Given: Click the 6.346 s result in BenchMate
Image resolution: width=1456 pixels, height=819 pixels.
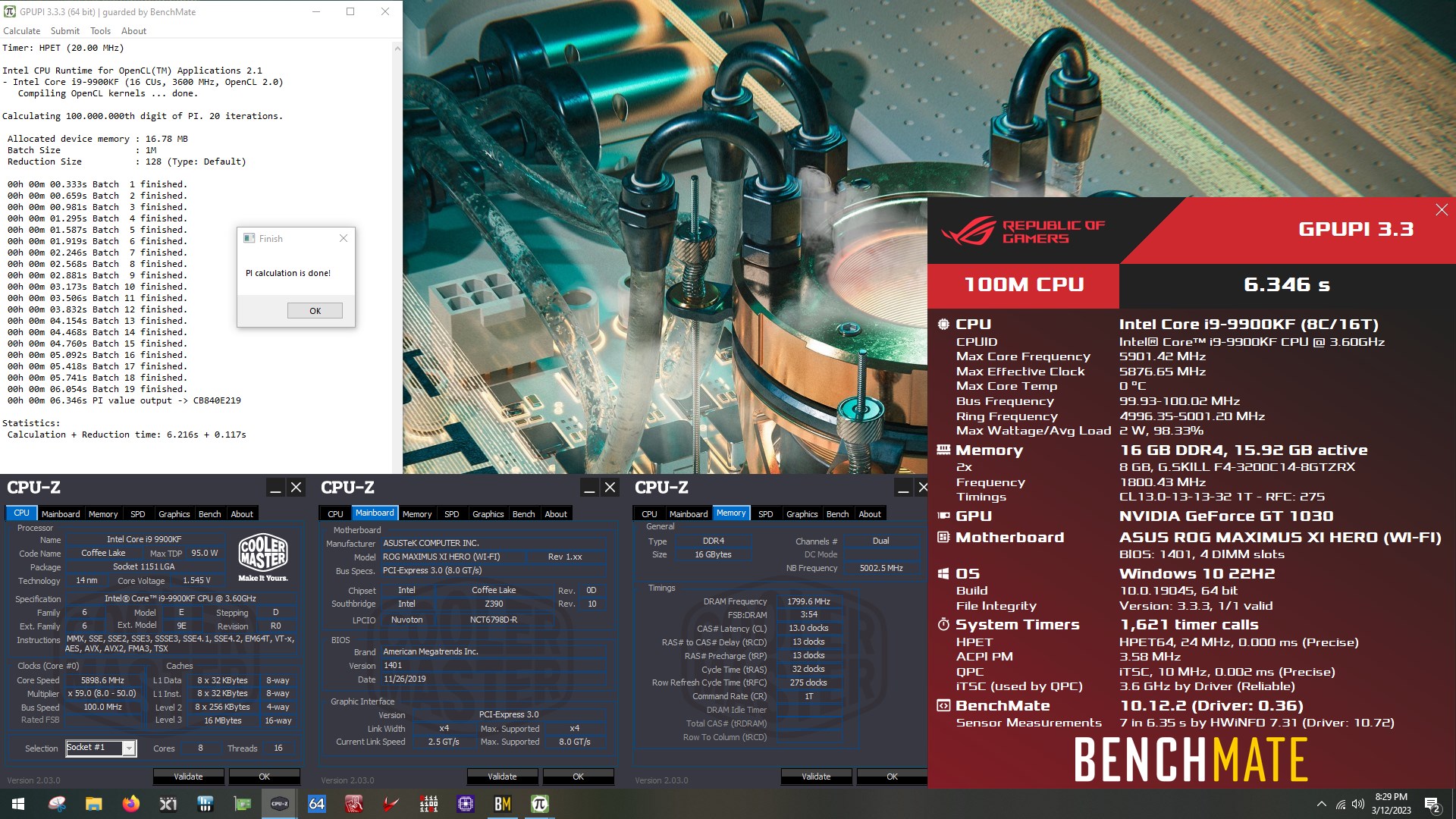Looking at the screenshot, I should coord(1287,285).
